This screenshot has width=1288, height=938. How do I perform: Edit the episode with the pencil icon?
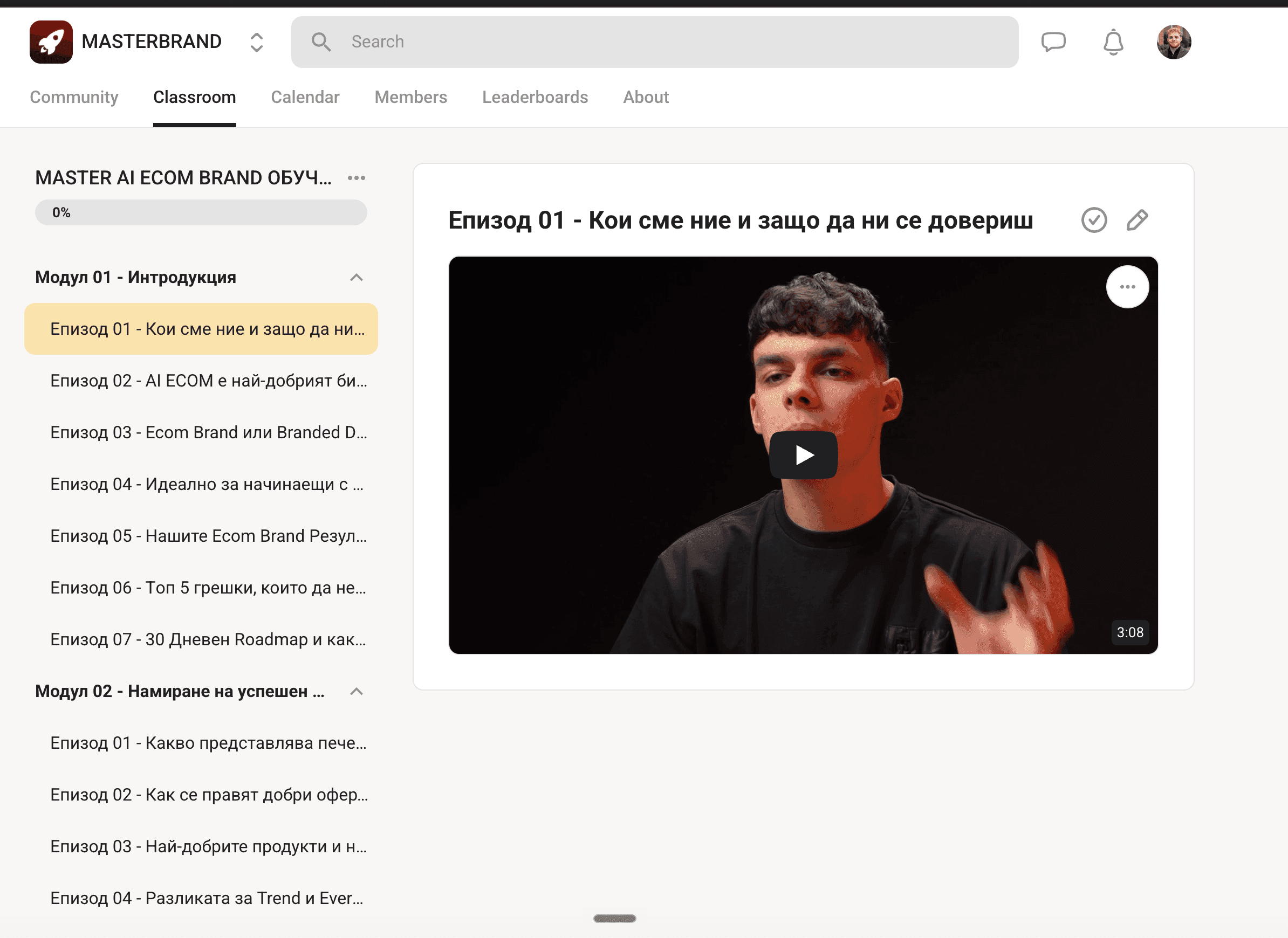(x=1137, y=220)
